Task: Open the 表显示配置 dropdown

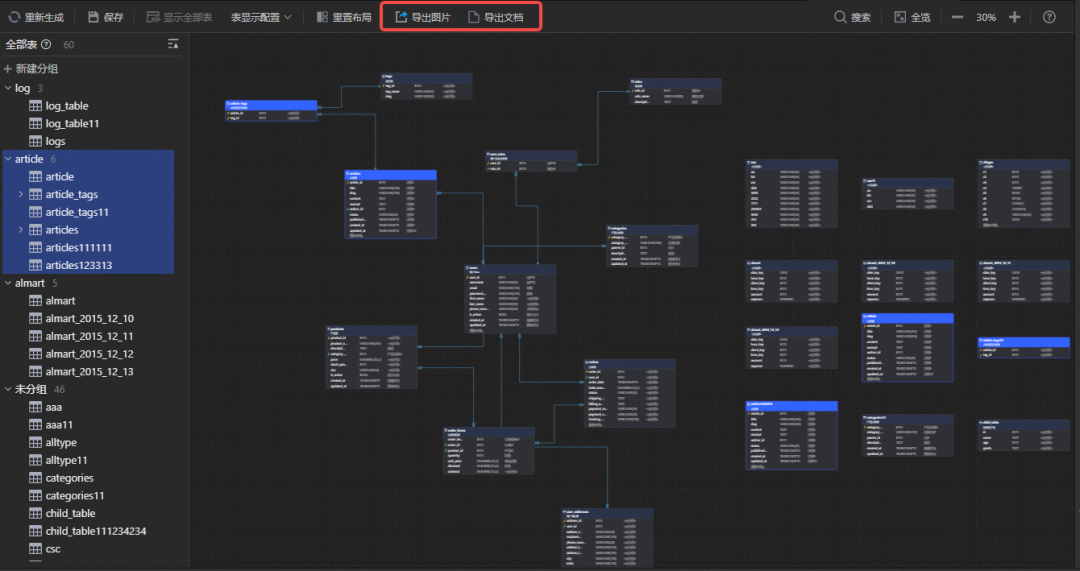Action: [261, 17]
